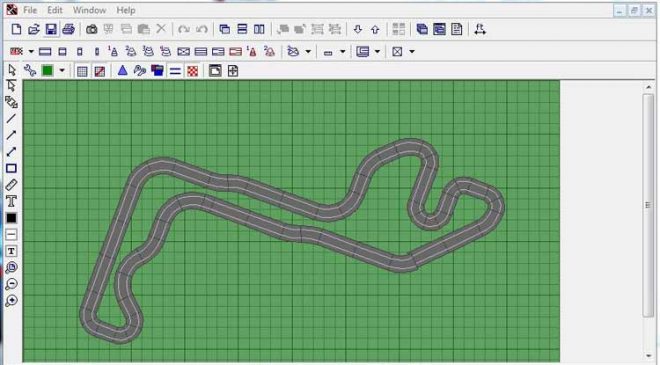Select the line drawing tool
The image size is (660, 365).
click(x=11, y=118)
